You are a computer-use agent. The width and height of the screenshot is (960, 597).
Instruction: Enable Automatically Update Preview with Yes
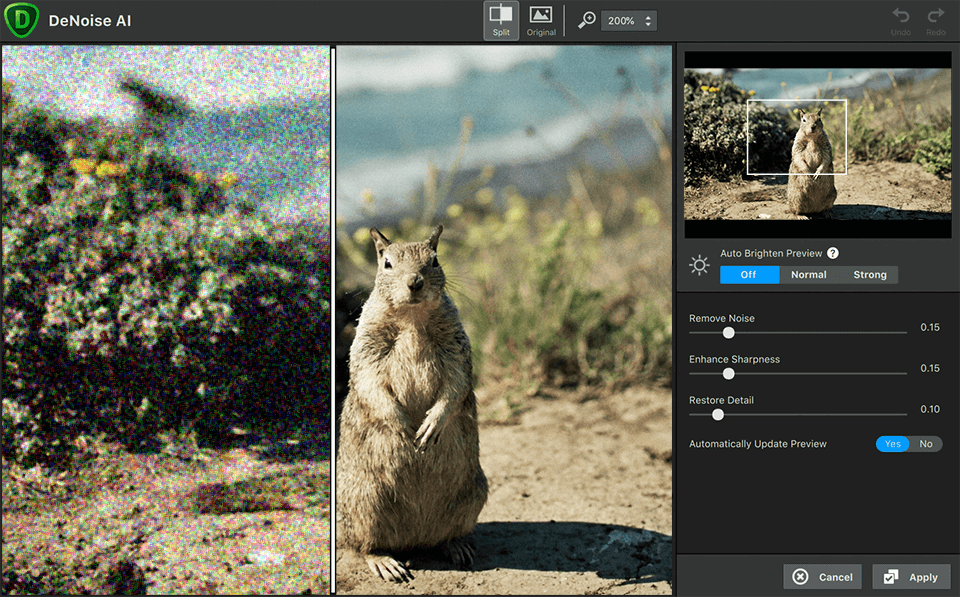point(891,444)
